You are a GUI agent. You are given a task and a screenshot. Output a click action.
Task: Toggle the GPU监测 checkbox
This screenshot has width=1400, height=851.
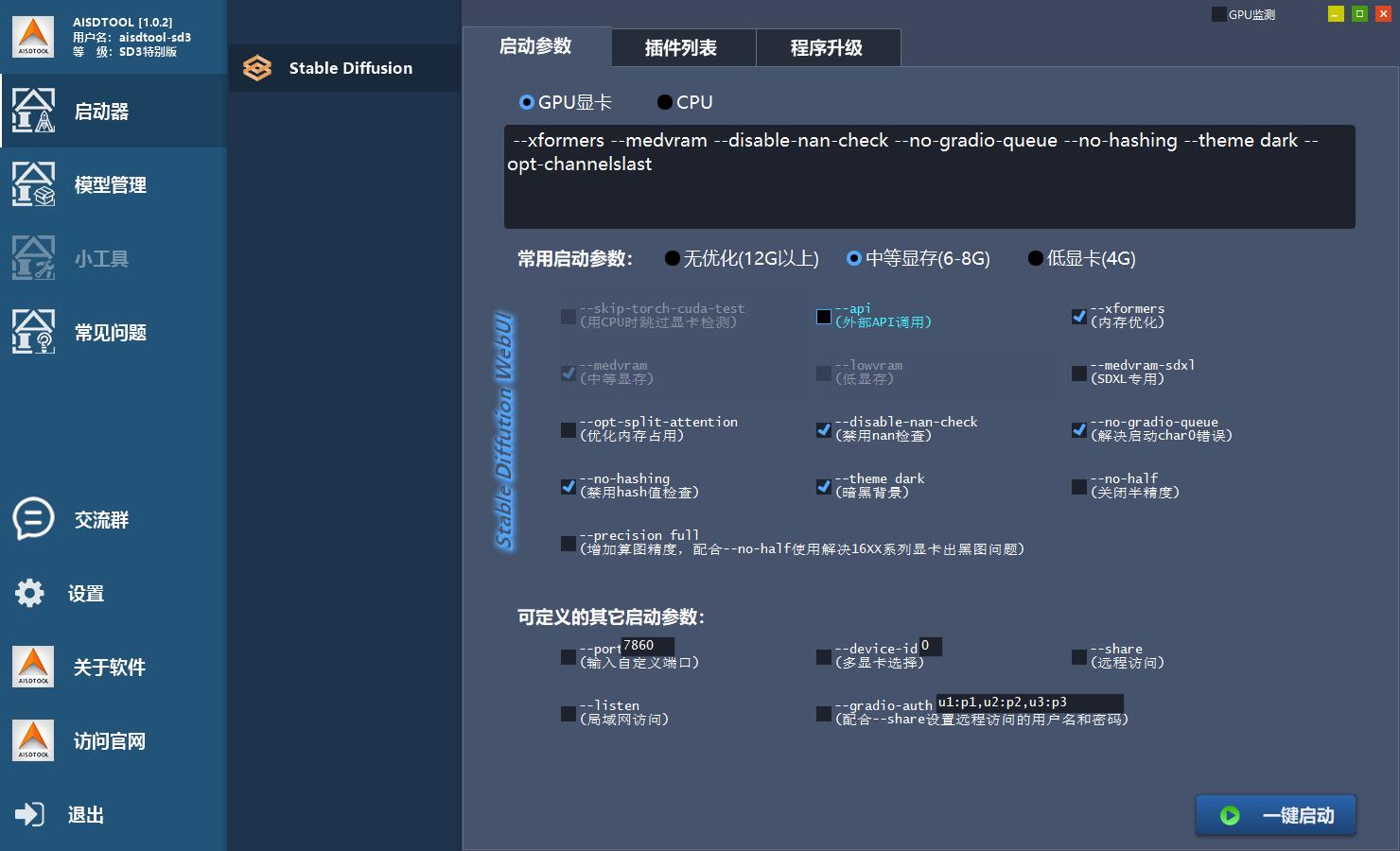[x=1218, y=14]
